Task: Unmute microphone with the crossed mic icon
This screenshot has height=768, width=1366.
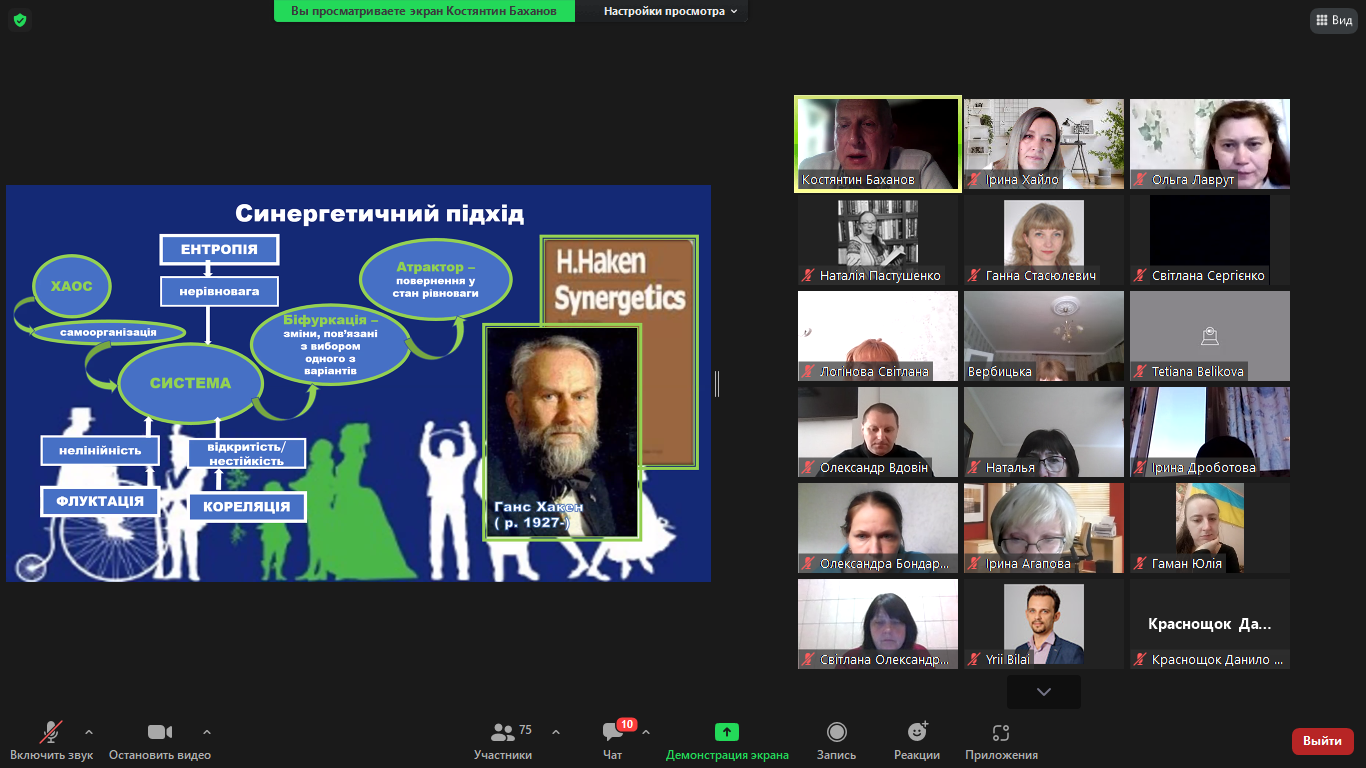Action: (x=51, y=732)
